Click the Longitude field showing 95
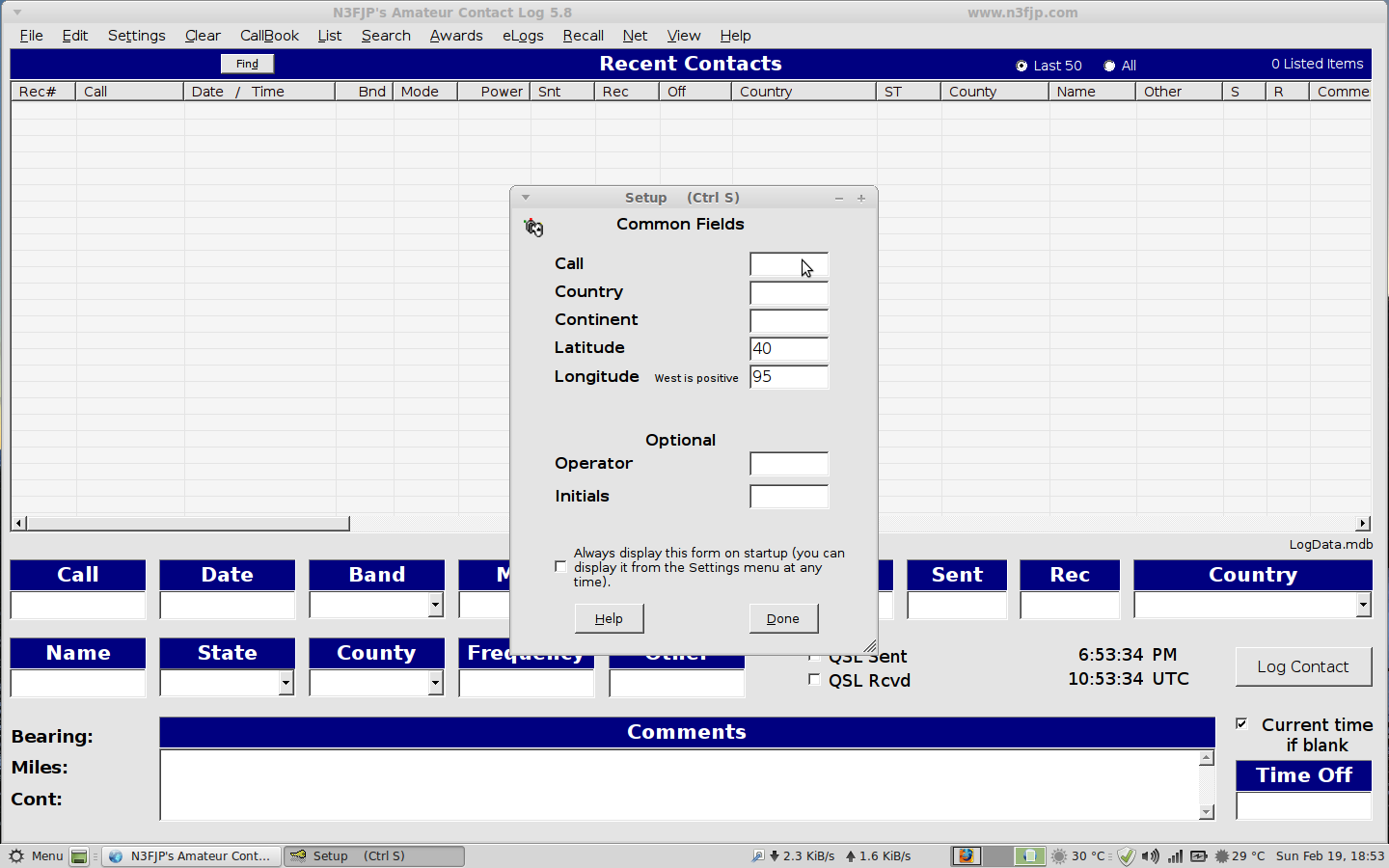This screenshot has height=868, width=1389. tap(789, 377)
